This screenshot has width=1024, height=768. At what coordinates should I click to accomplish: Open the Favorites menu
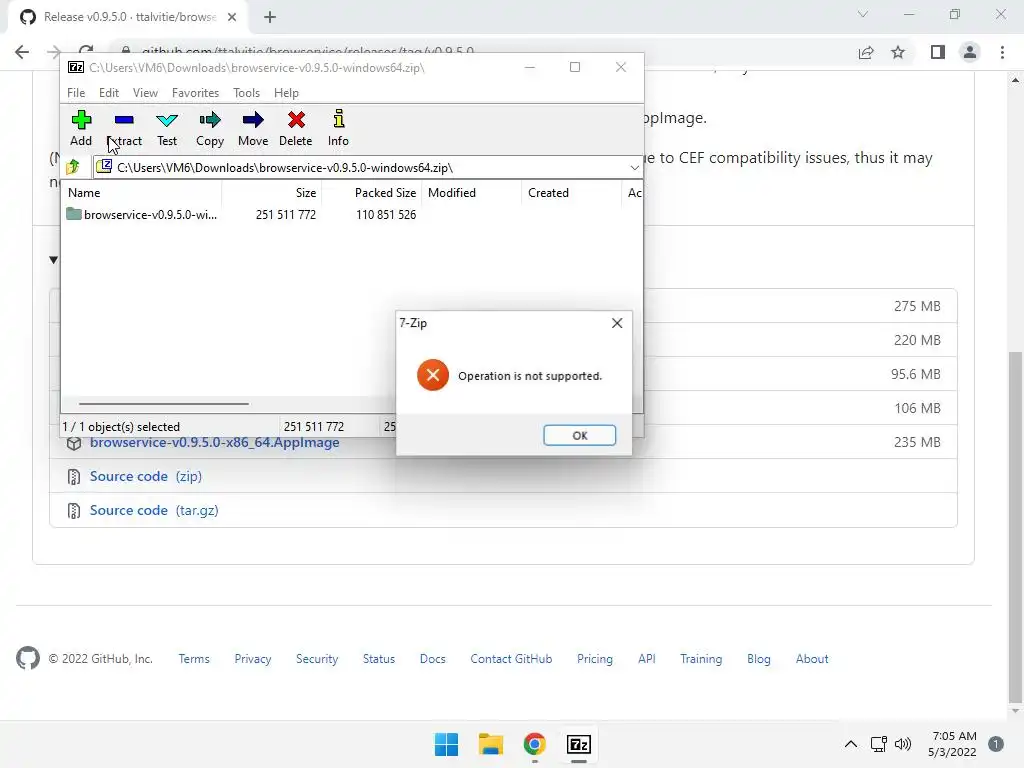[x=195, y=93]
